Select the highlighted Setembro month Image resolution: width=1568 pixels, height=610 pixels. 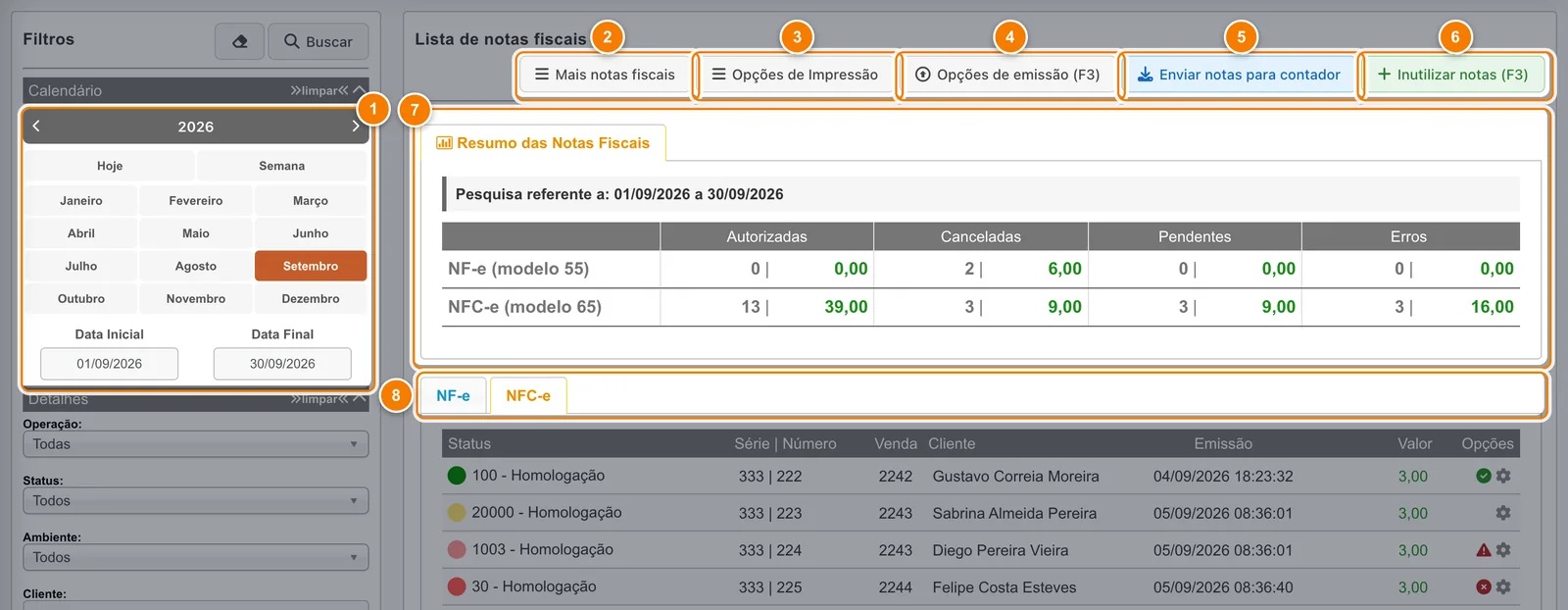pos(311,266)
